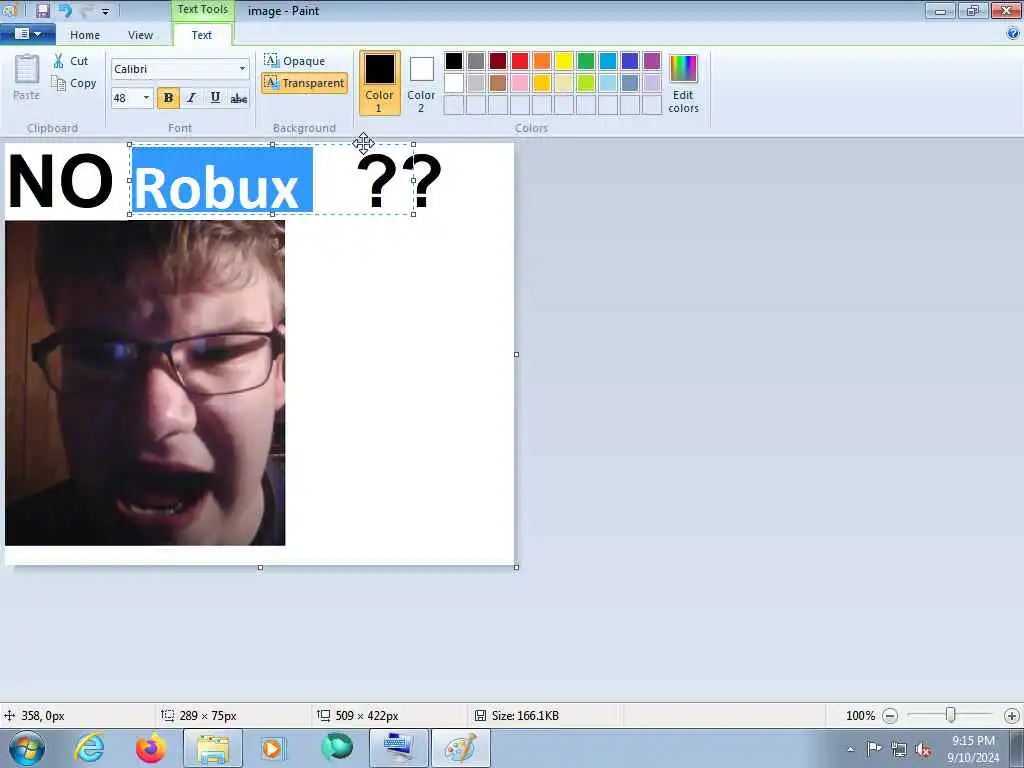The width and height of the screenshot is (1024, 768).
Task: Launch Internet Explorer from taskbar
Action: click(89, 748)
